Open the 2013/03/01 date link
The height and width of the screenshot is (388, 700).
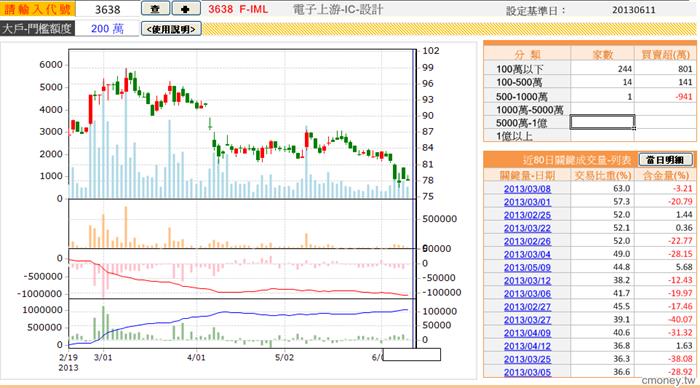(527, 202)
